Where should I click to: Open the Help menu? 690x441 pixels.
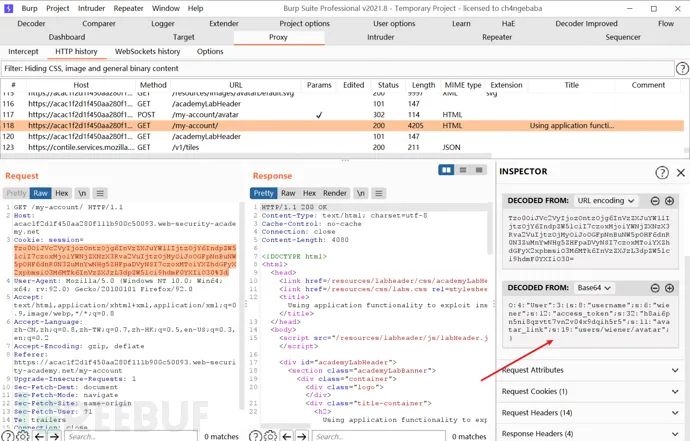pos(195,8)
